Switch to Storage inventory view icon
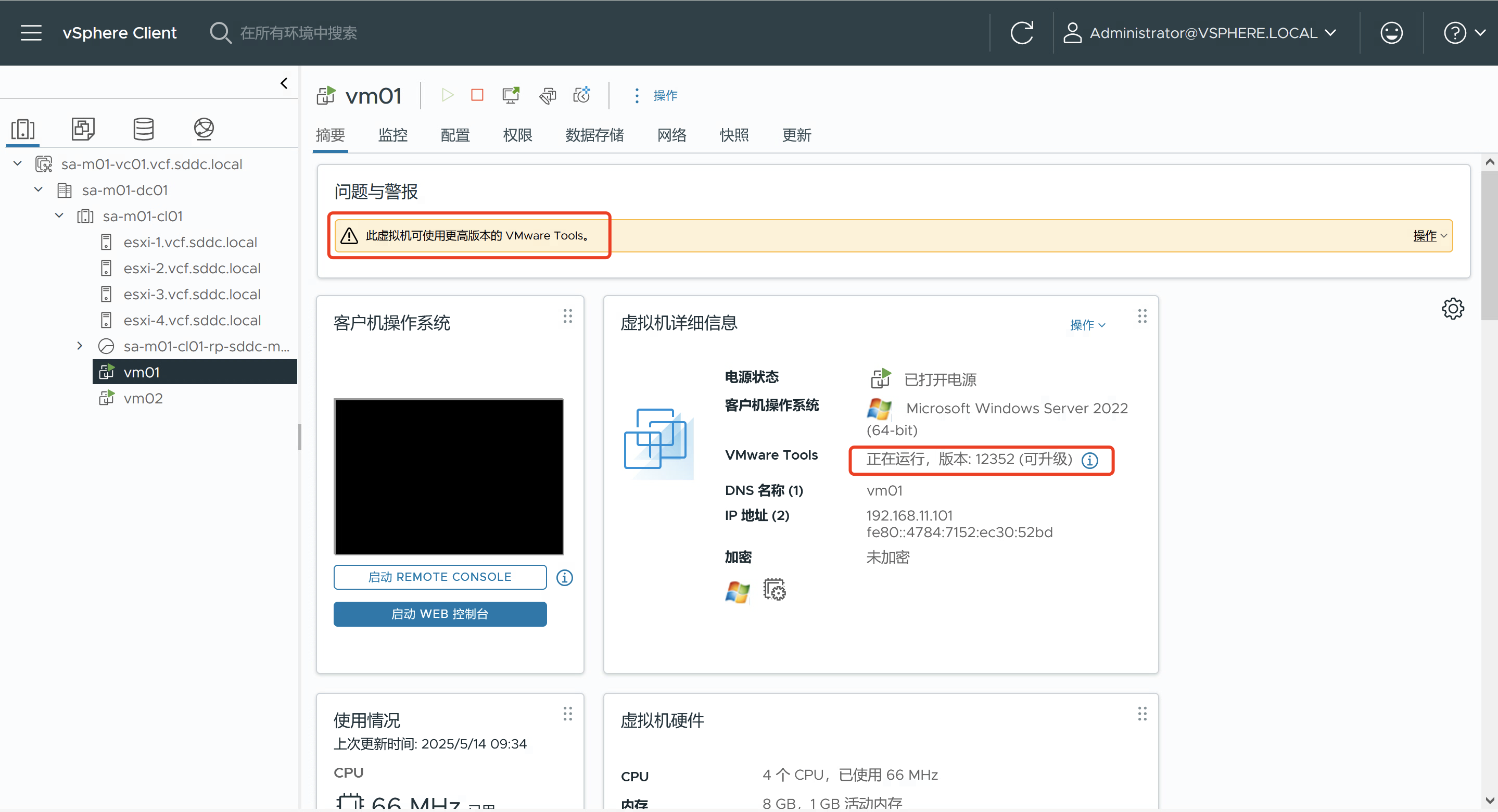1498x812 pixels. [x=144, y=129]
